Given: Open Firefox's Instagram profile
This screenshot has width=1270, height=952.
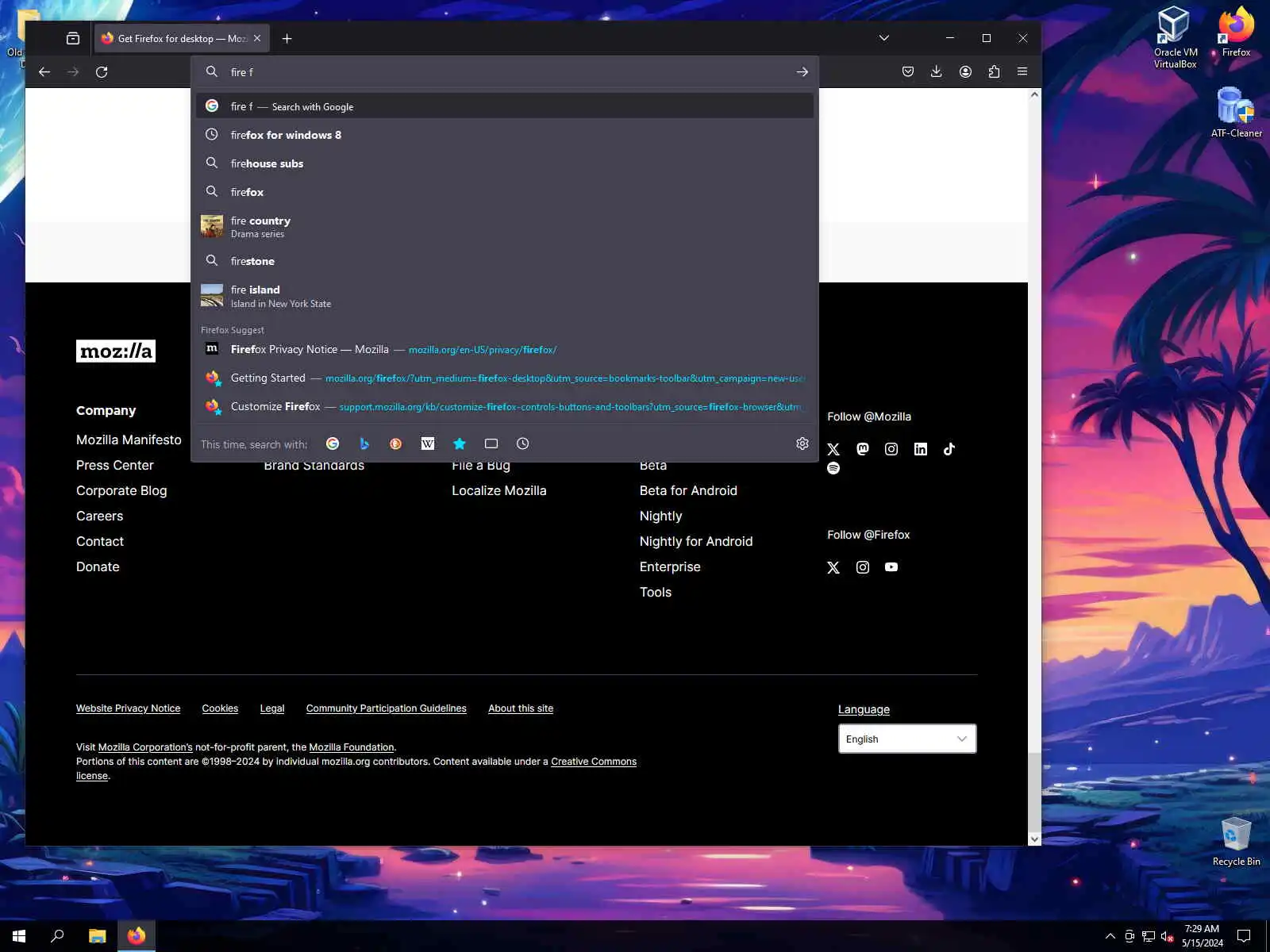Looking at the screenshot, I should tap(863, 567).
